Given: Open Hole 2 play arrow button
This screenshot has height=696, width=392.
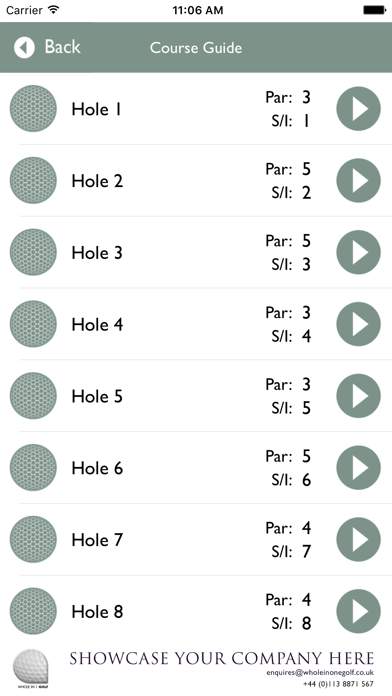Looking at the screenshot, I should tap(358, 181).
